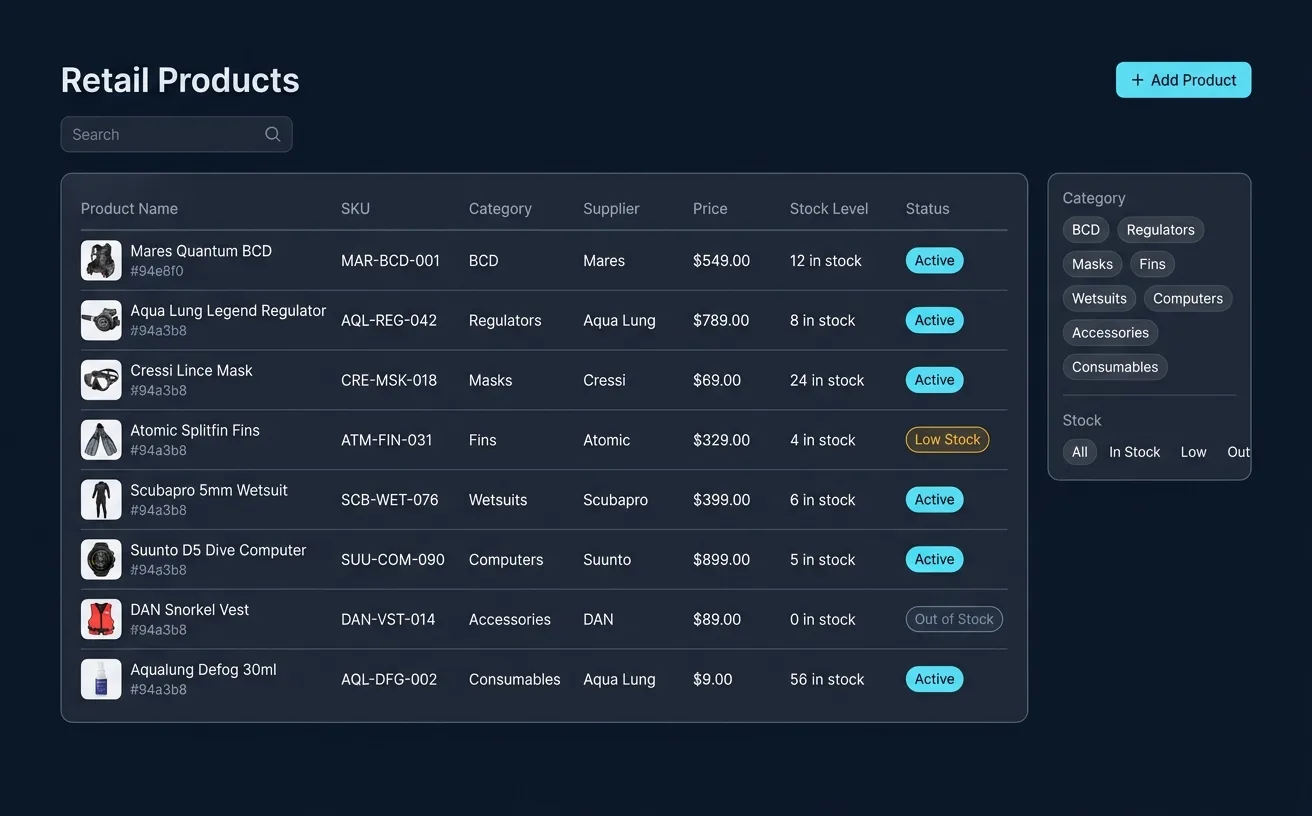Toggle the Masks category filter
Viewport: 1312px width, 816px height.
[x=1092, y=264]
